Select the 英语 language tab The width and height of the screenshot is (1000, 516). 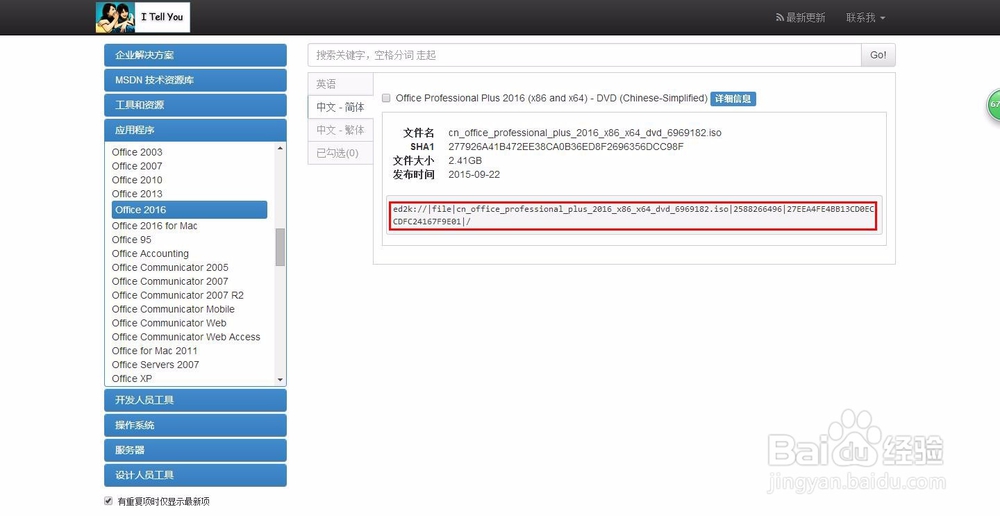coord(341,84)
